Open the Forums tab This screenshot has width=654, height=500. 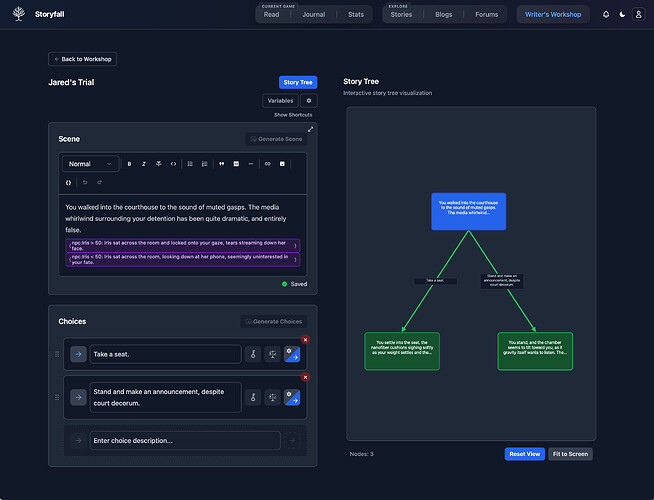487,15
